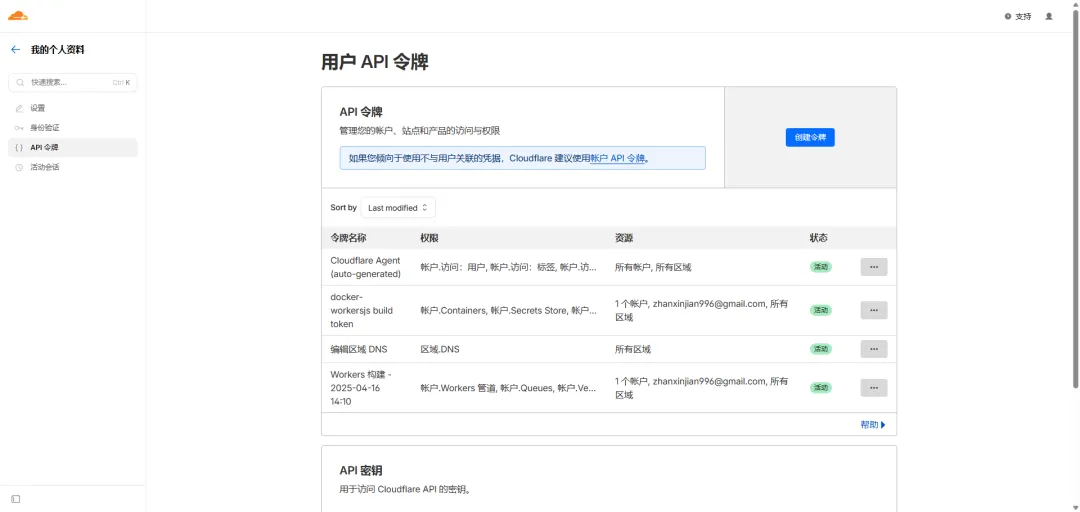Open the user account profile icon
Screen dimensions: 1080x512
(x=1049, y=16)
